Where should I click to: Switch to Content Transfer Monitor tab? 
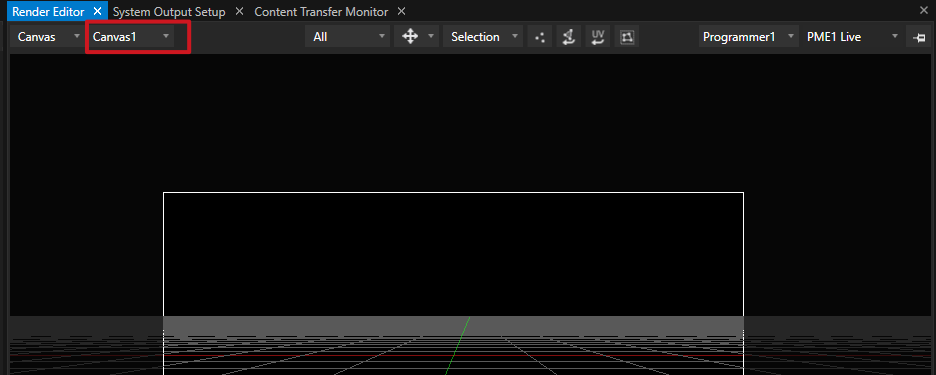(x=321, y=12)
